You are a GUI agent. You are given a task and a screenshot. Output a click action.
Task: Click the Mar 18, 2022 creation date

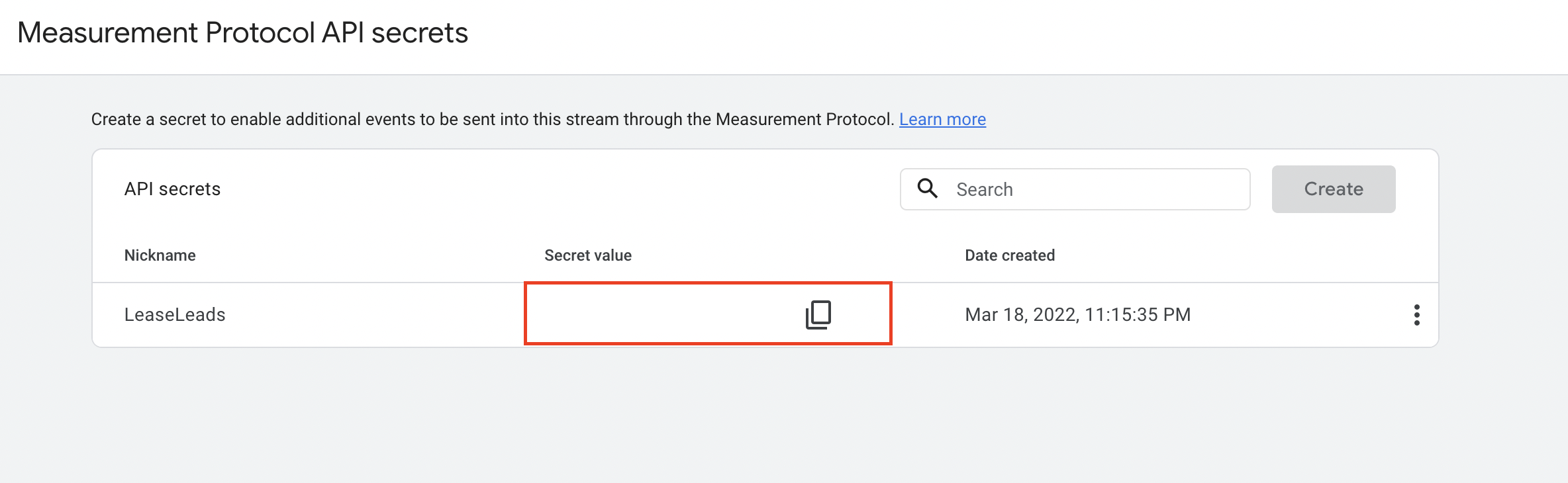(x=1021, y=315)
